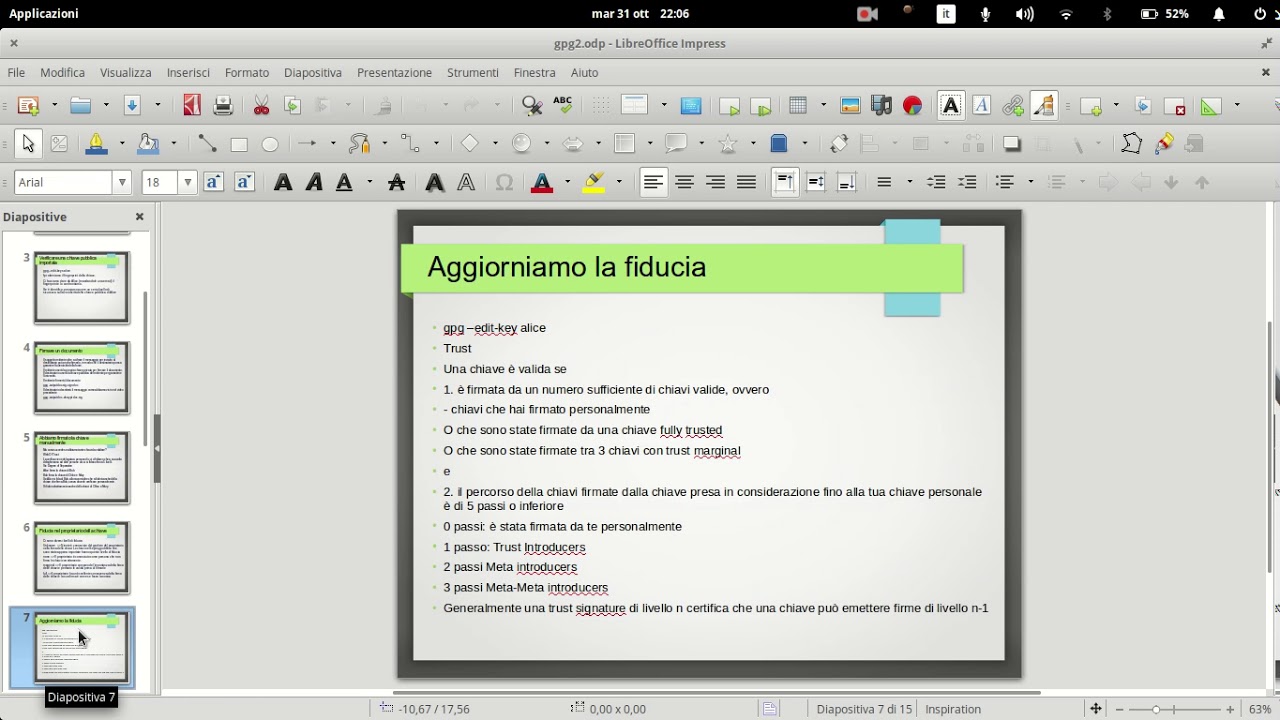Apply the yellow highlight color
The width and height of the screenshot is (1280, 720).
(594, 182)
